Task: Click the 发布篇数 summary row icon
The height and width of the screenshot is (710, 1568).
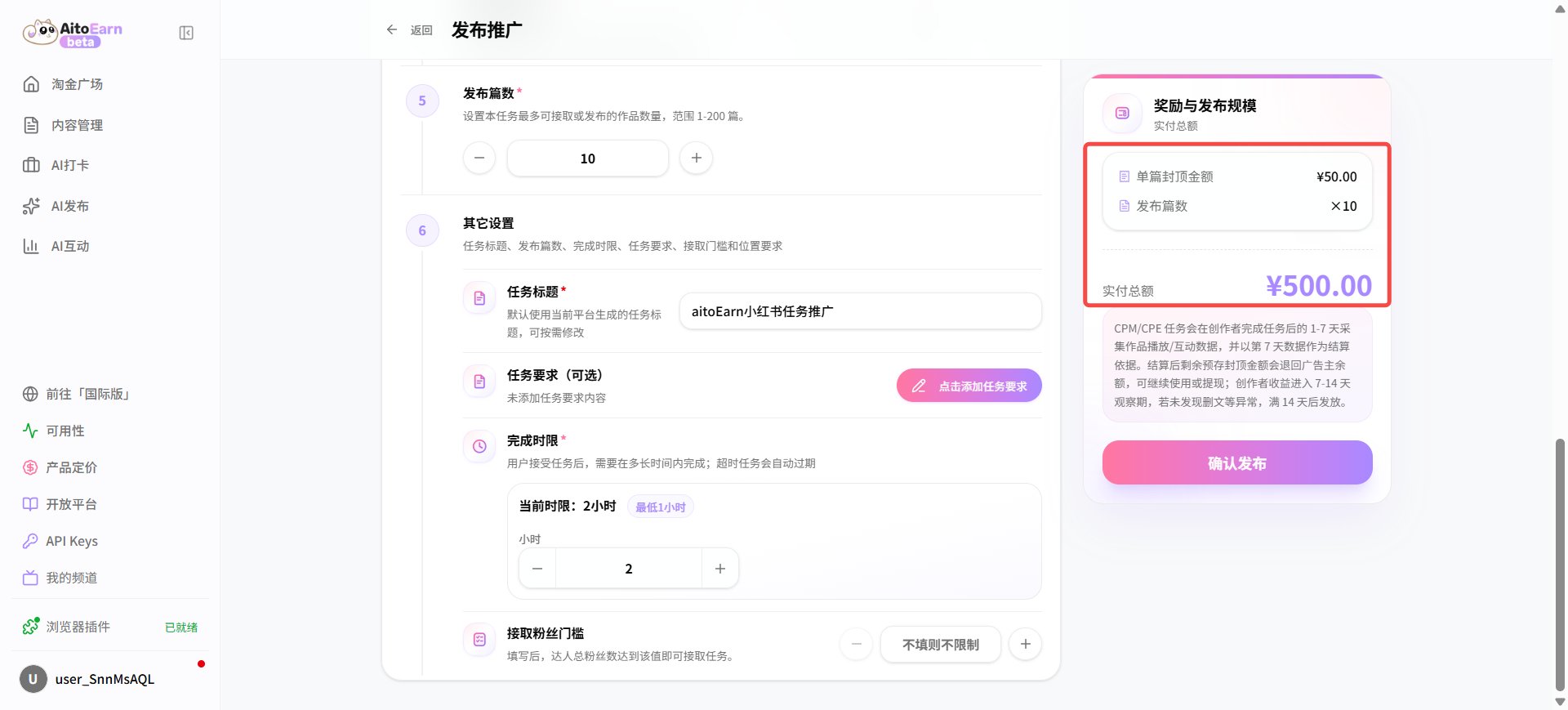Action: click(1125, 206)
